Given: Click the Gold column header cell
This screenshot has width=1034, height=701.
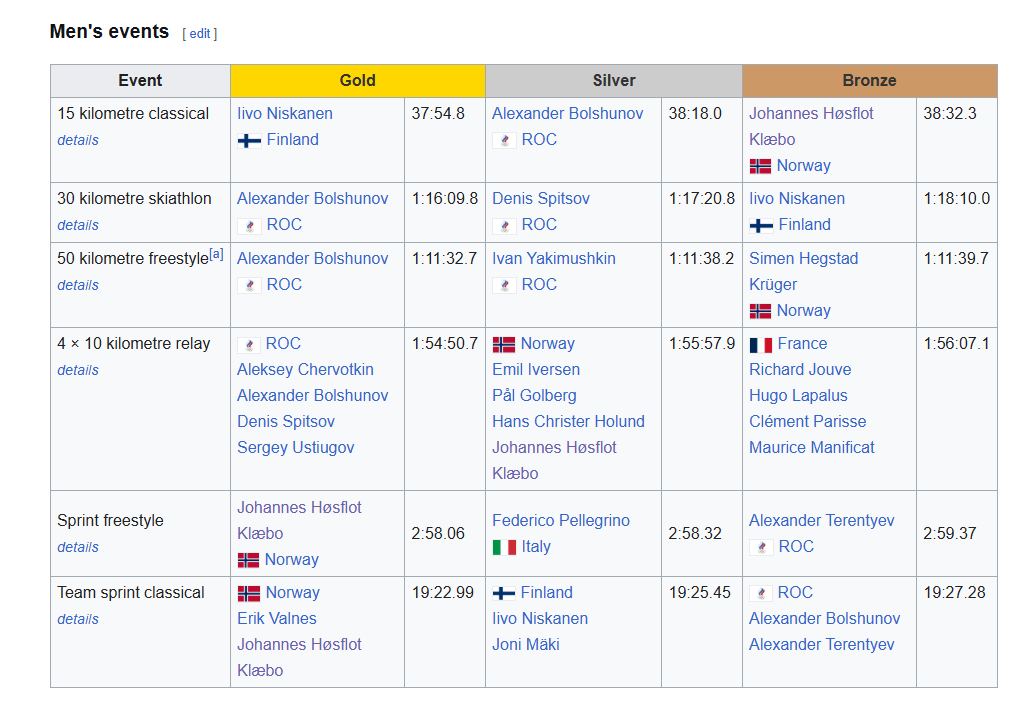Looking at the screenshot, I should click(357, 81).
